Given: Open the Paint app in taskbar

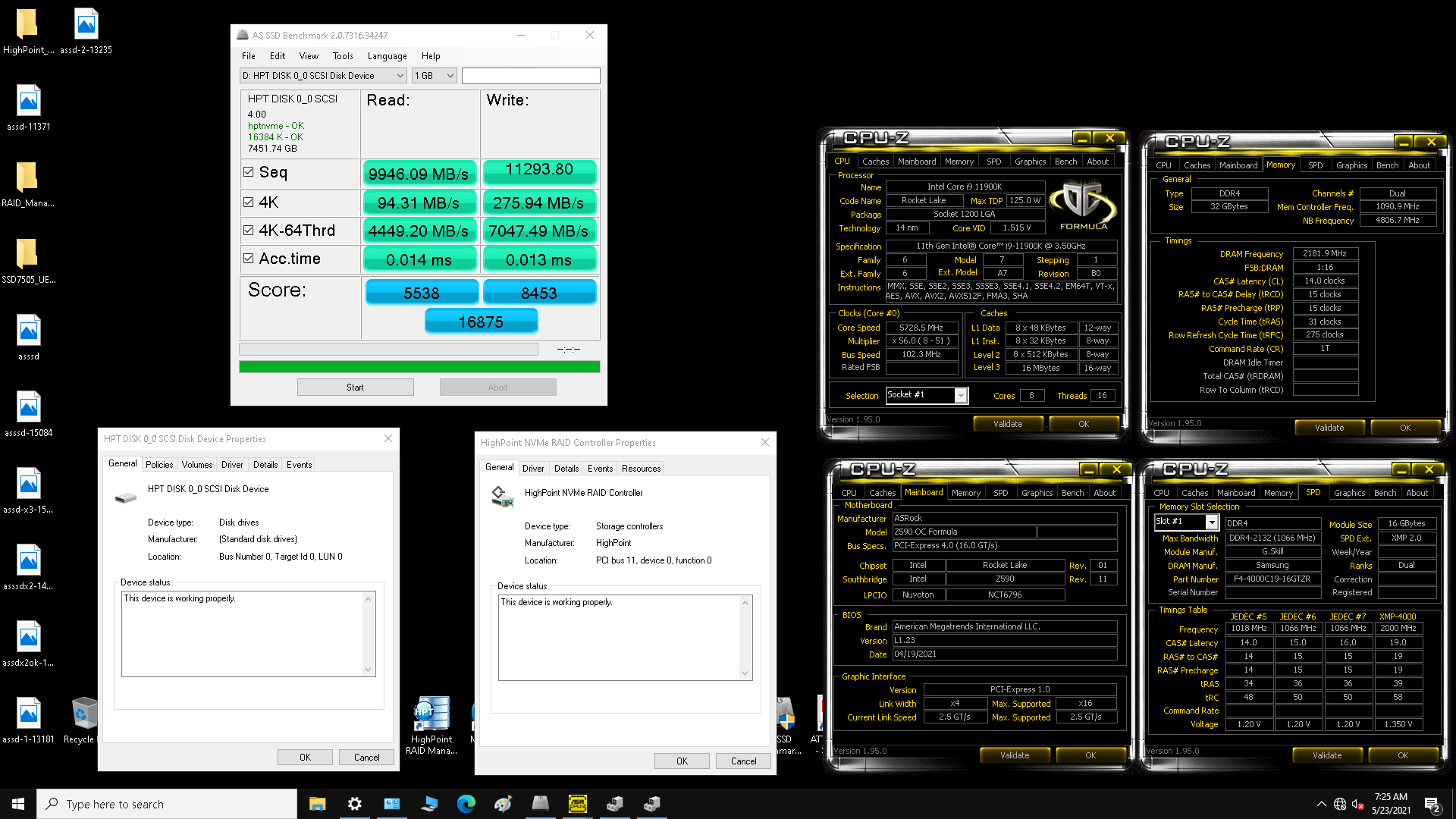Looking at the screenshot, I should pos(503,804).
